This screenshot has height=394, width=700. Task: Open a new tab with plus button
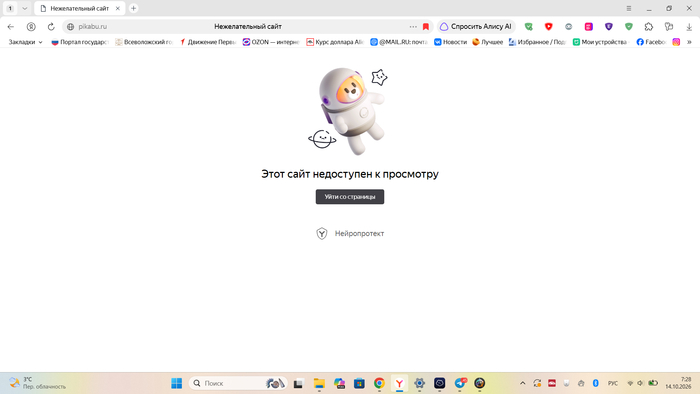click(133, 8)
